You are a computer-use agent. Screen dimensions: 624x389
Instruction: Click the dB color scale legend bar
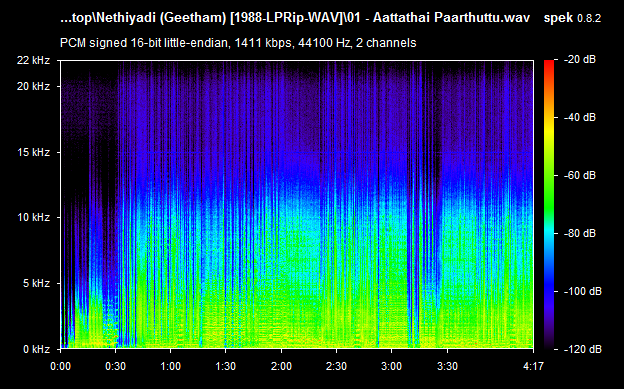pos(549,205)
